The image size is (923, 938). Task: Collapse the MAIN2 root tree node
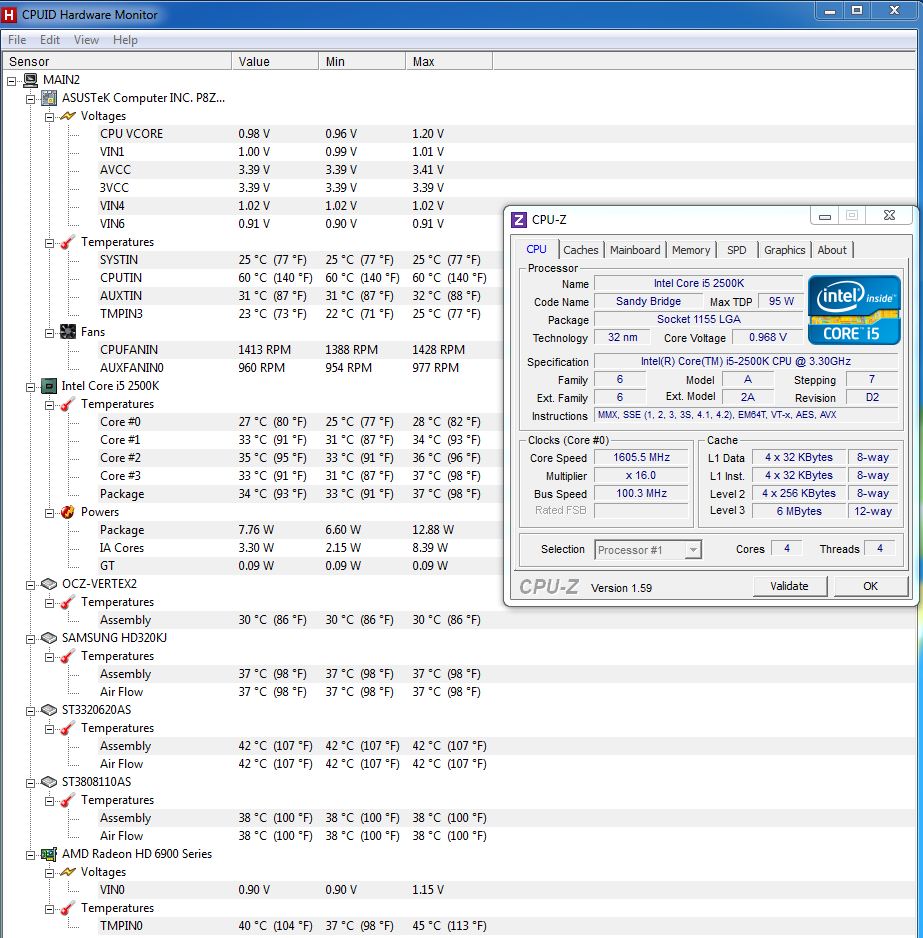point(12,80)
